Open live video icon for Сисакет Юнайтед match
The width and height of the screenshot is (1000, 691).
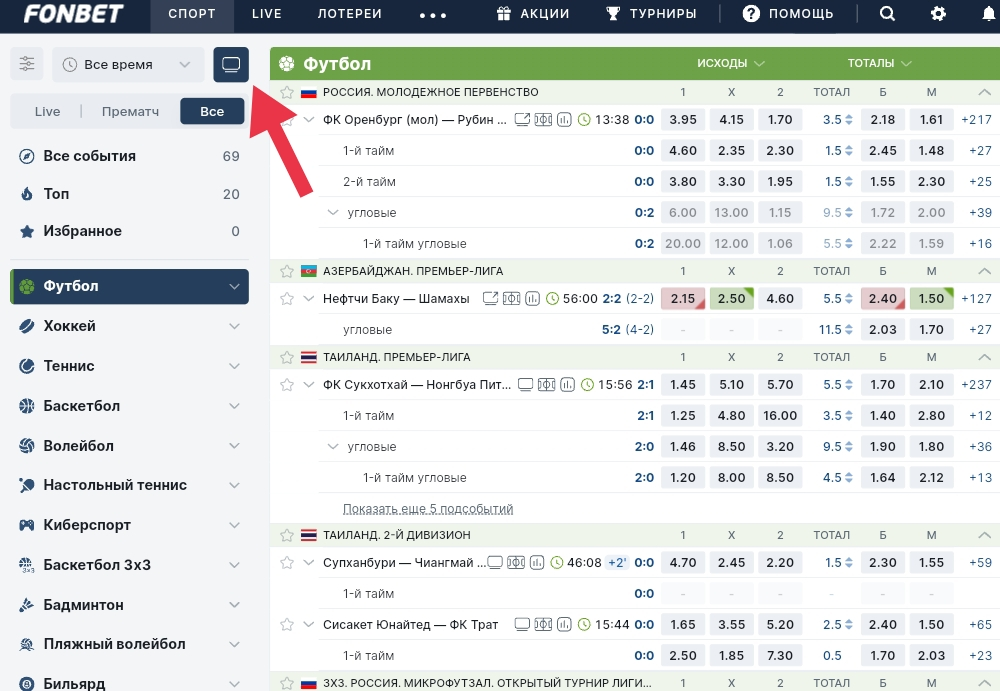[521, 624]
